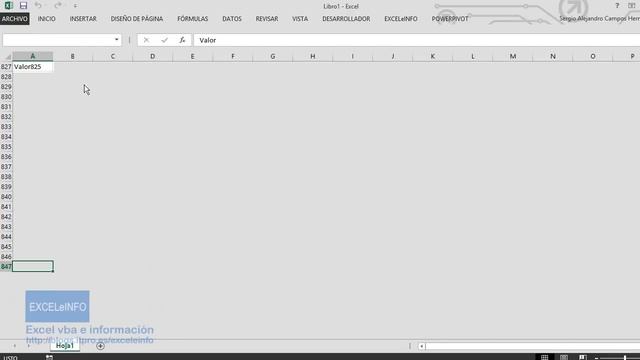Select row 830 header
Viewport: 640px width, 360px height.
click(6, 97)
